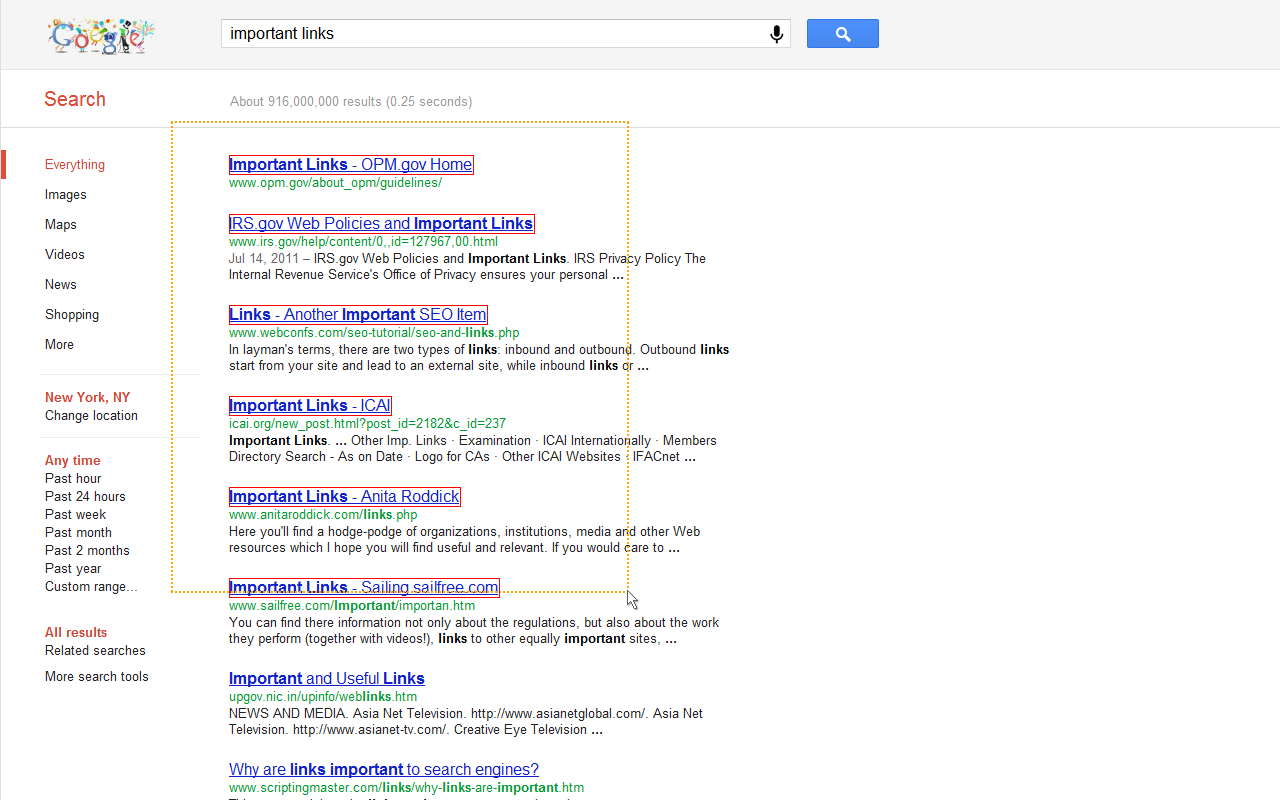Viewport: 1280px width, 800px height.
Task: Filter results by "Past year"
Action: (72, 568)
